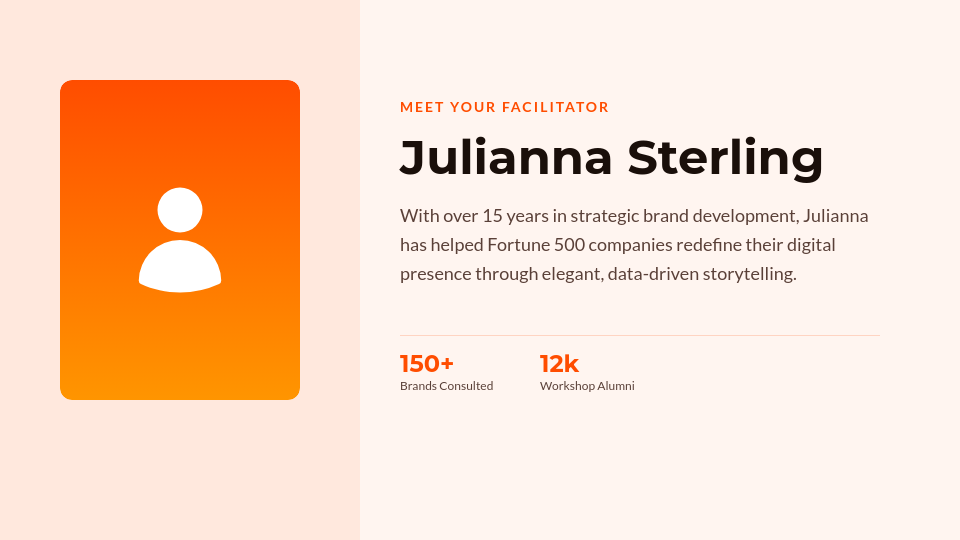
Task: Click the divider line above the stats
Action: pos(640,335)
